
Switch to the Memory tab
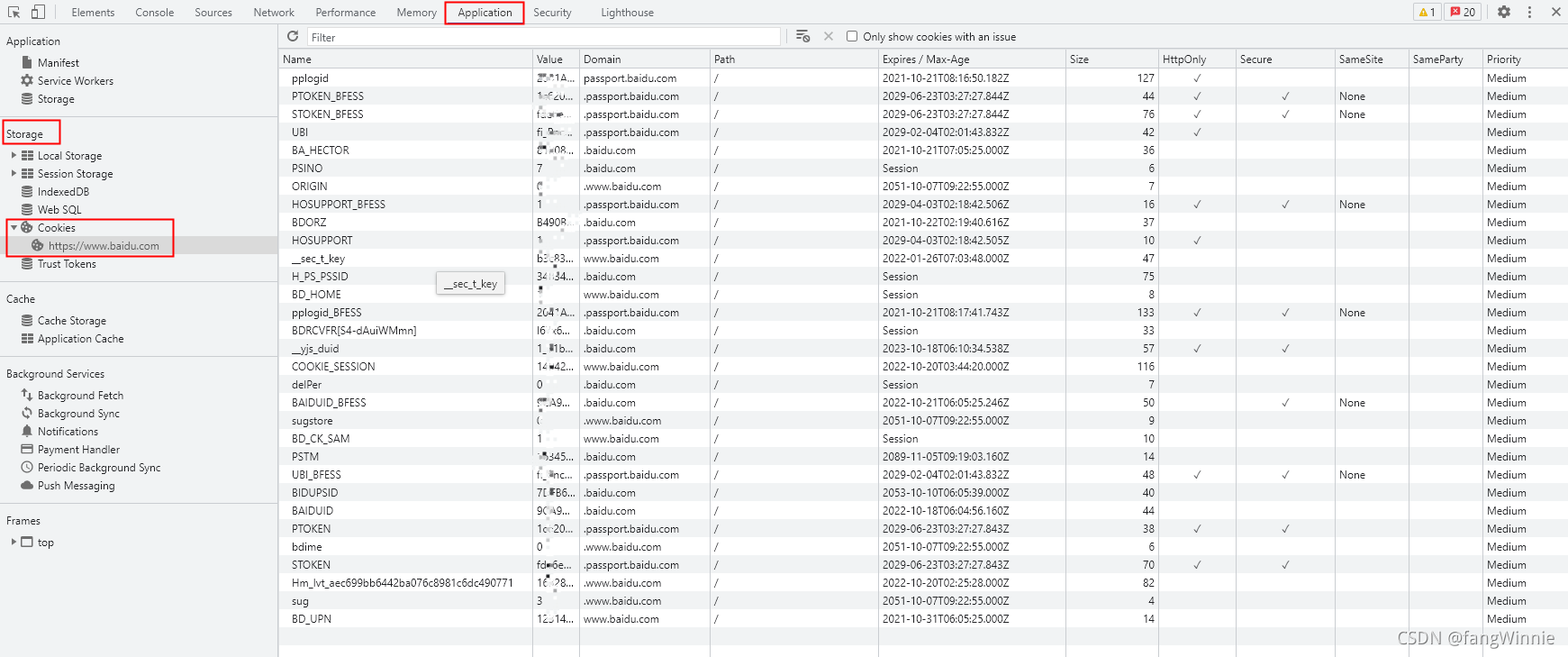click(416, 13)
